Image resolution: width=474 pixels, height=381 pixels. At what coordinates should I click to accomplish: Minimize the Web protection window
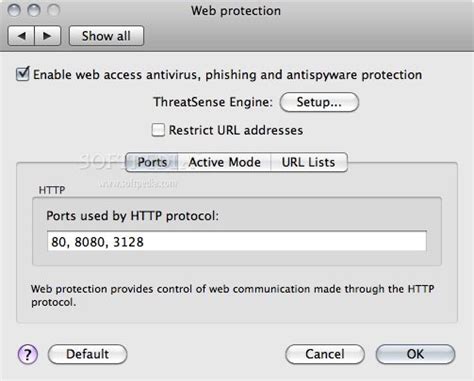[x=34, y=10]
